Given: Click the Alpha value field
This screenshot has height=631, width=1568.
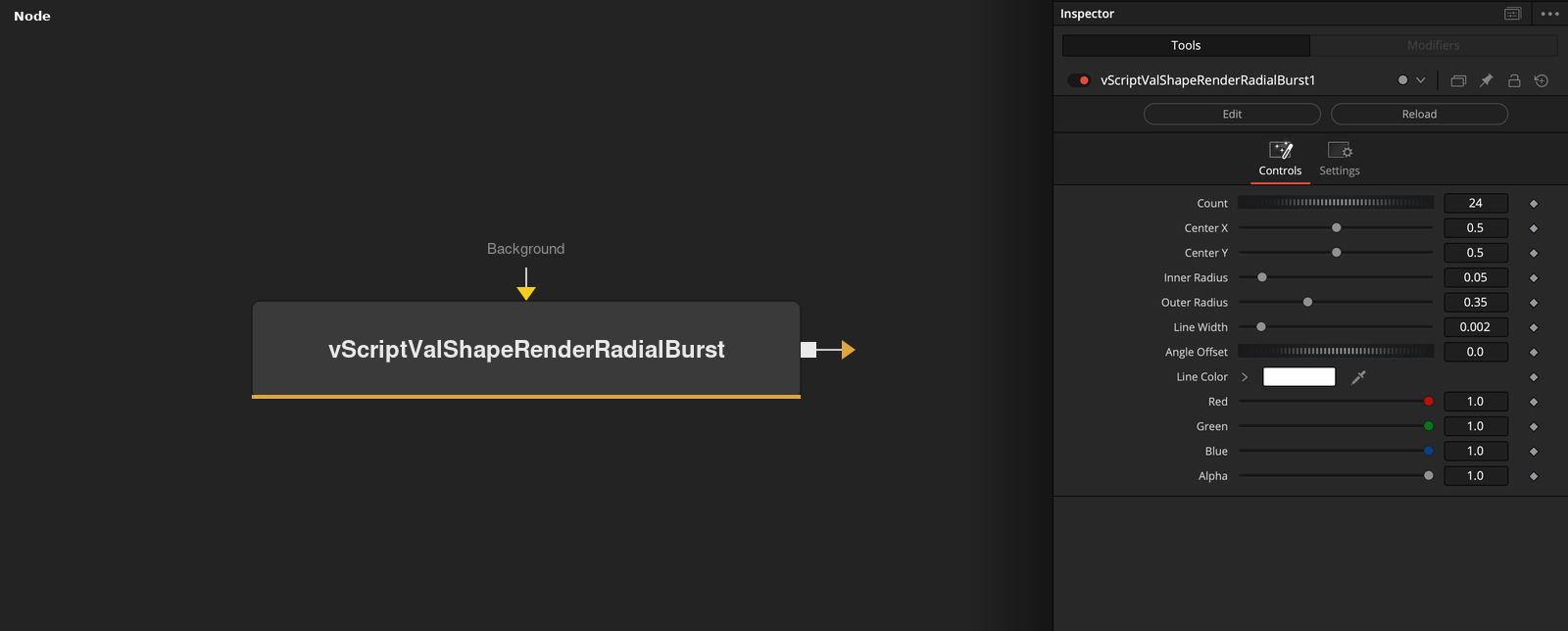Looking at the screenshot, I should pos(1476,476).
